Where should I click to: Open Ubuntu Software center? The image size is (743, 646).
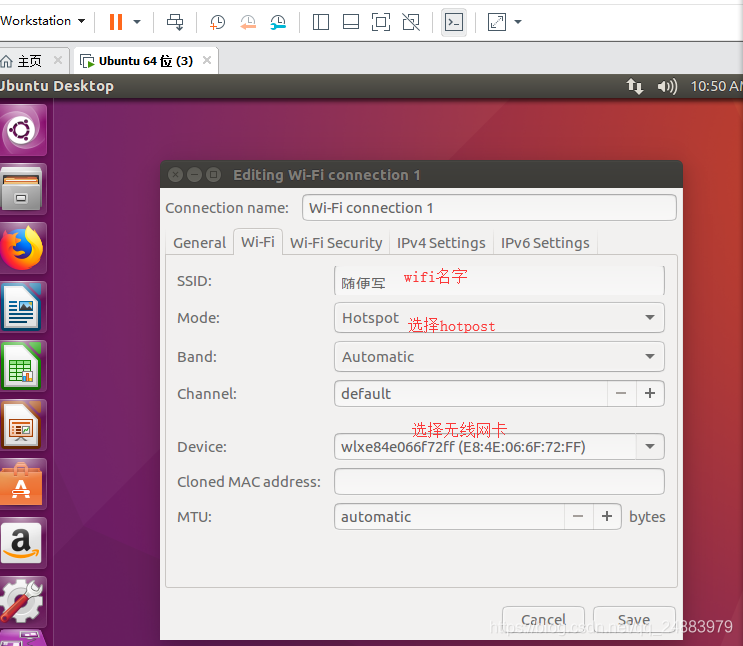[22, 484]
